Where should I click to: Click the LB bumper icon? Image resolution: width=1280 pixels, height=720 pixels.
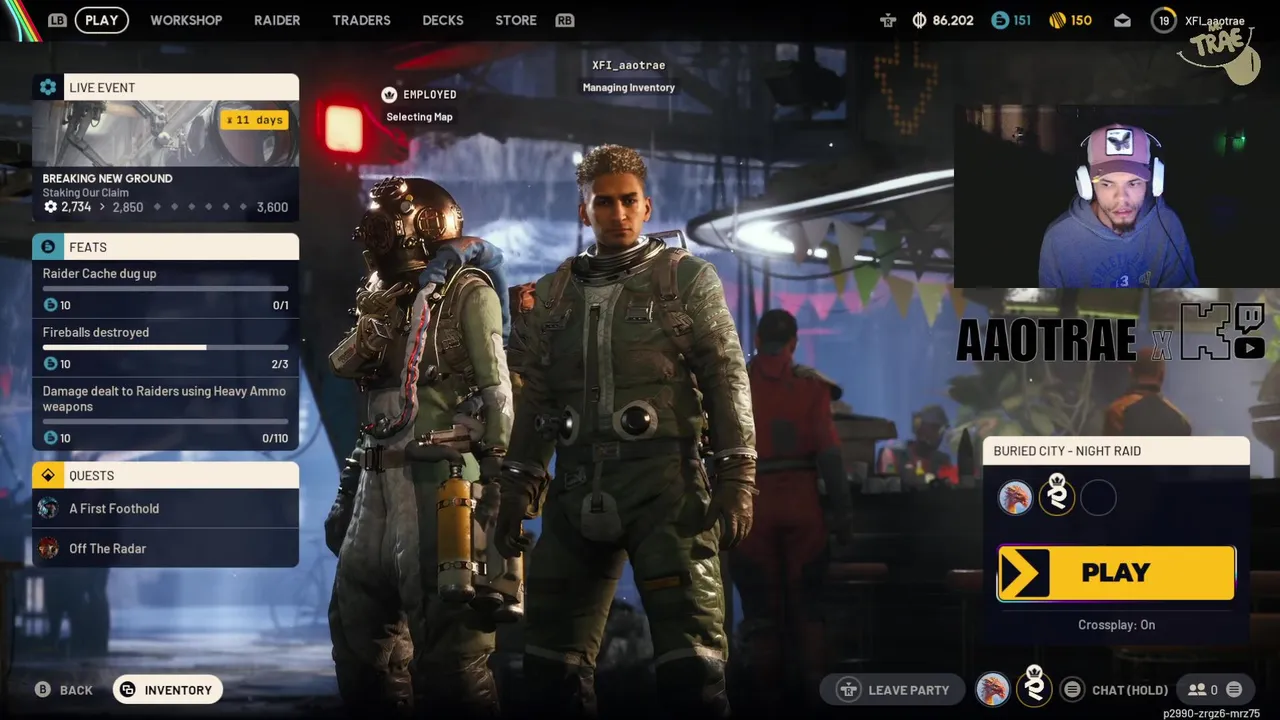tap(57, 20)
